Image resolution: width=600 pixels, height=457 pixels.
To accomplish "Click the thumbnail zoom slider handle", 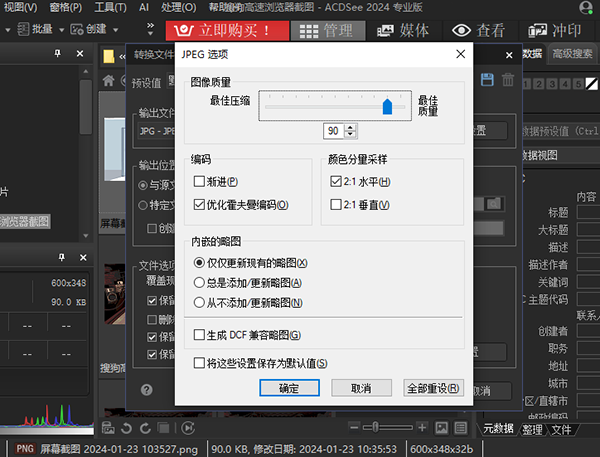I will coord(375,427).
